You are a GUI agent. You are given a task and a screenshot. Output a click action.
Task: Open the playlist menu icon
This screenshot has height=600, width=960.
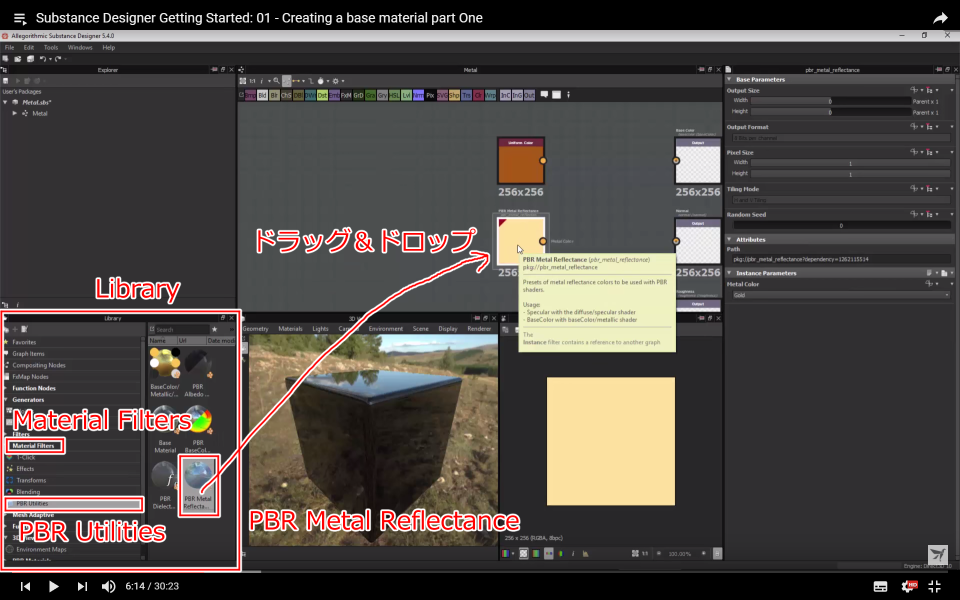coord(20,18)
